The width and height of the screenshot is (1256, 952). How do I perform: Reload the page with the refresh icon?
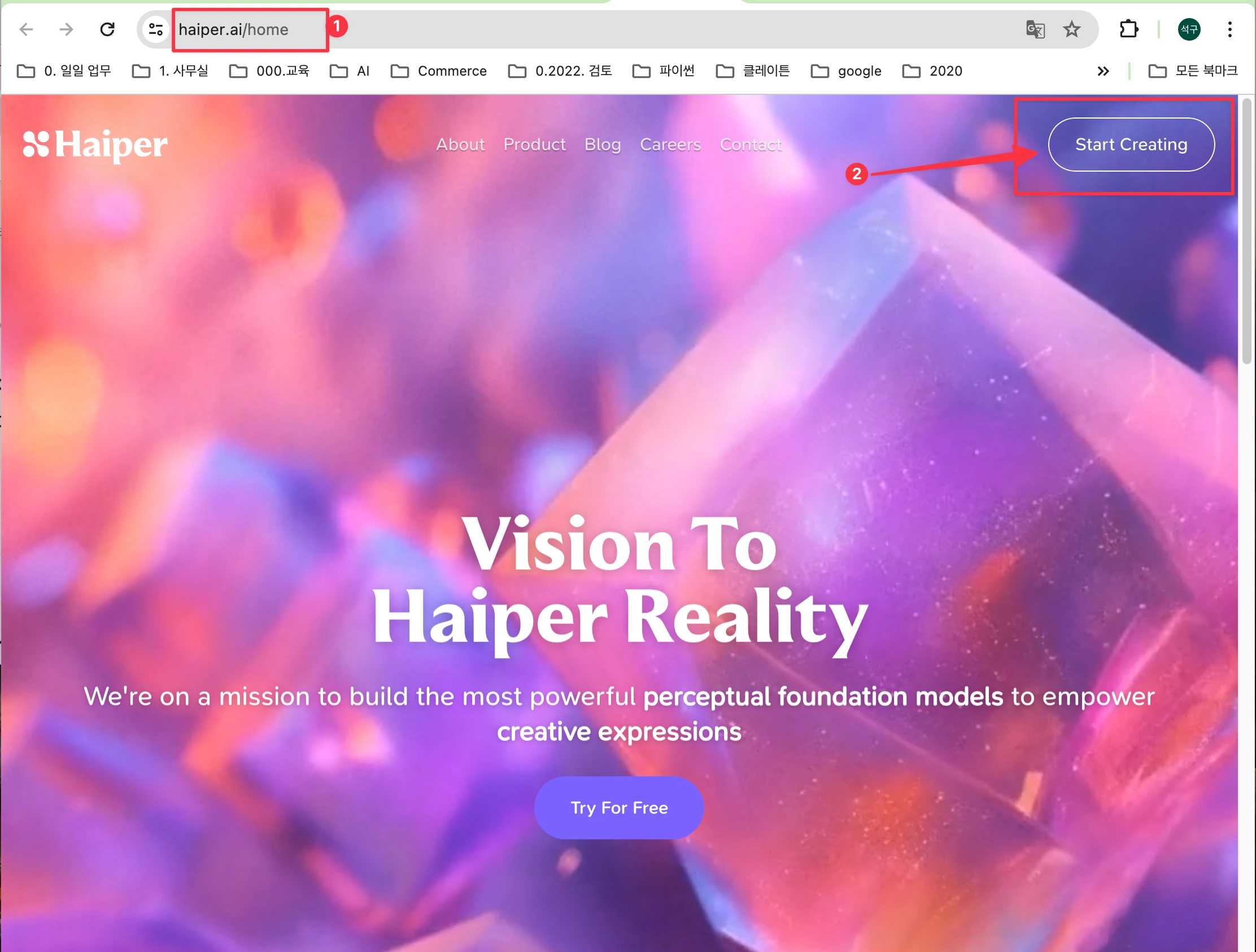107,29
